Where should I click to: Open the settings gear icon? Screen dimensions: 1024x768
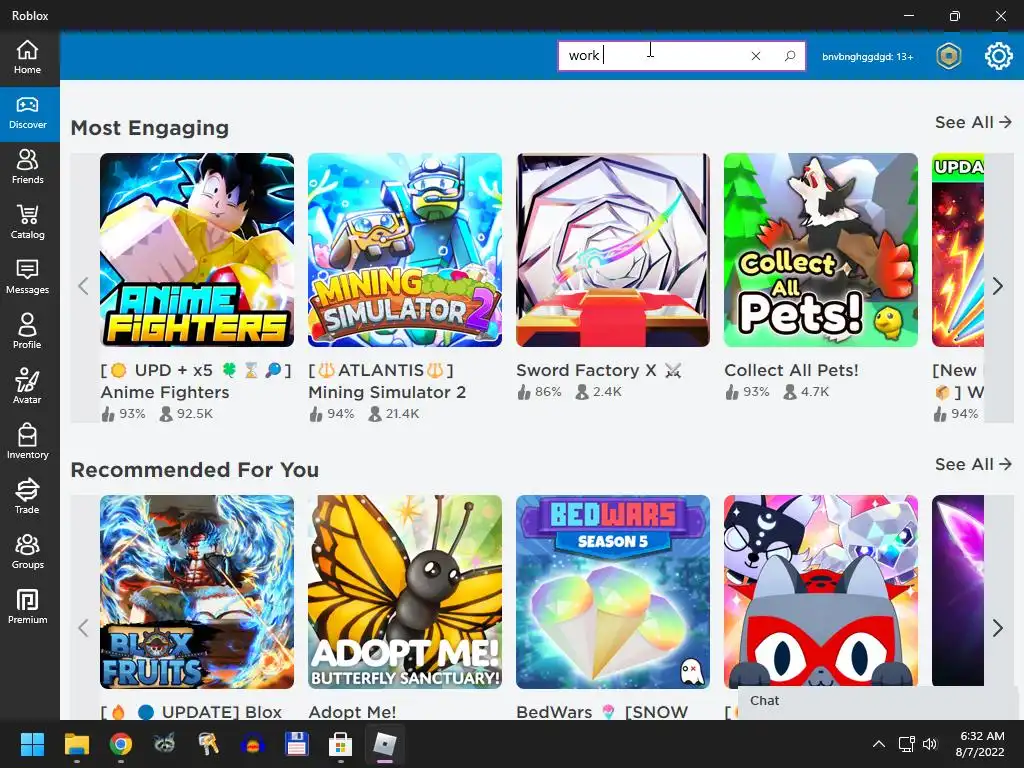998,56
